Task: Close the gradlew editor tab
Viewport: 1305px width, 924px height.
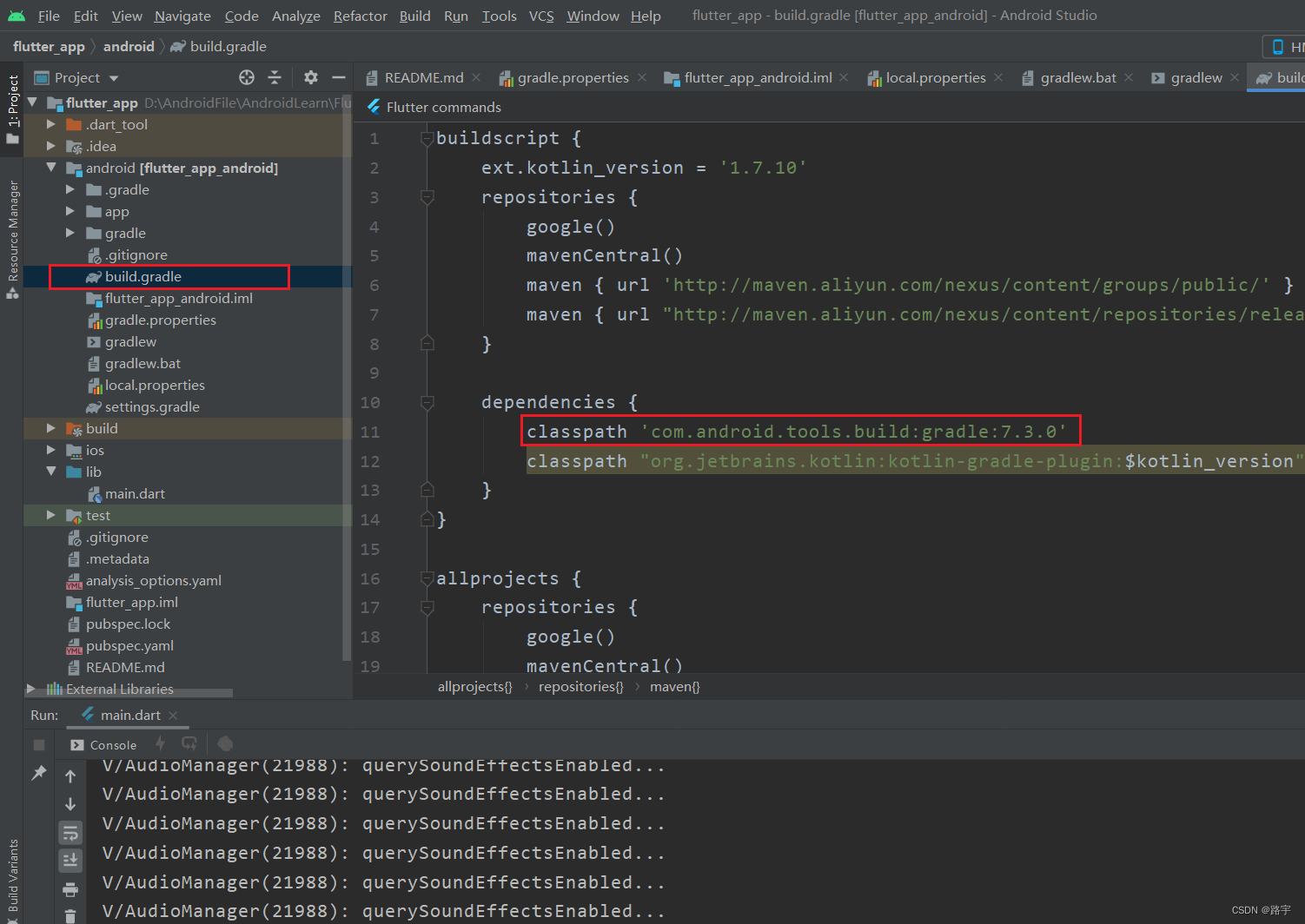Action: 1235,77
